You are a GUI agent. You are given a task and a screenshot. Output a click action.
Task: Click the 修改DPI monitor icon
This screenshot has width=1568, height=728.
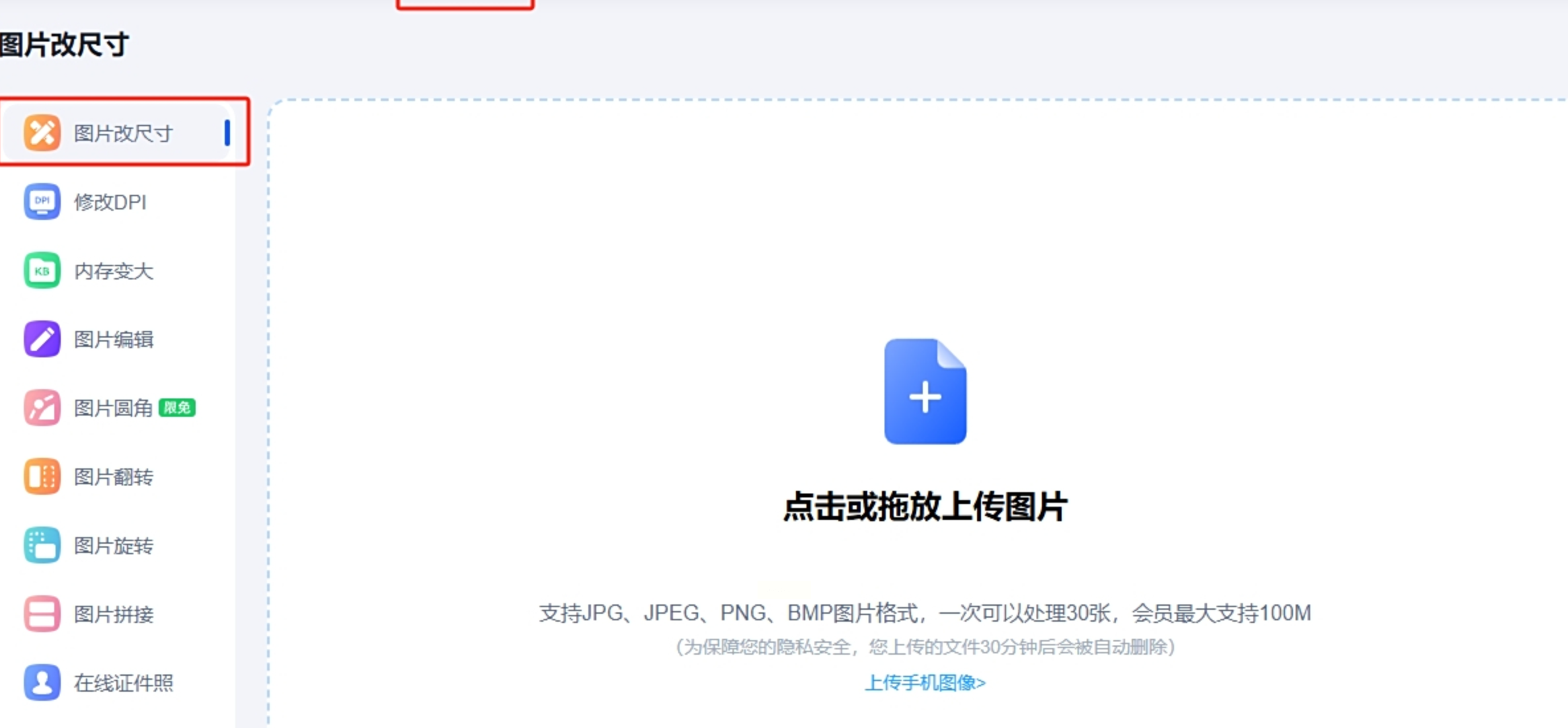coord(42,201)
